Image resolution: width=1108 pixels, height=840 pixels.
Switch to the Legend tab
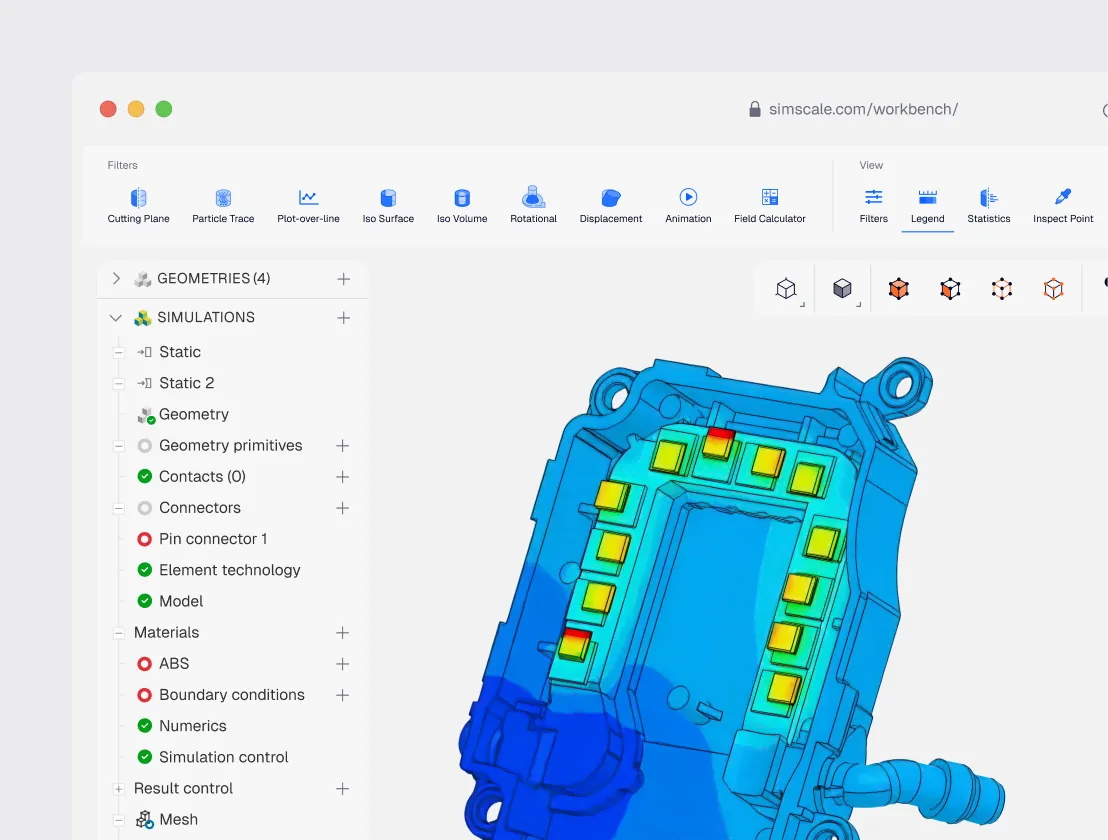928,206
